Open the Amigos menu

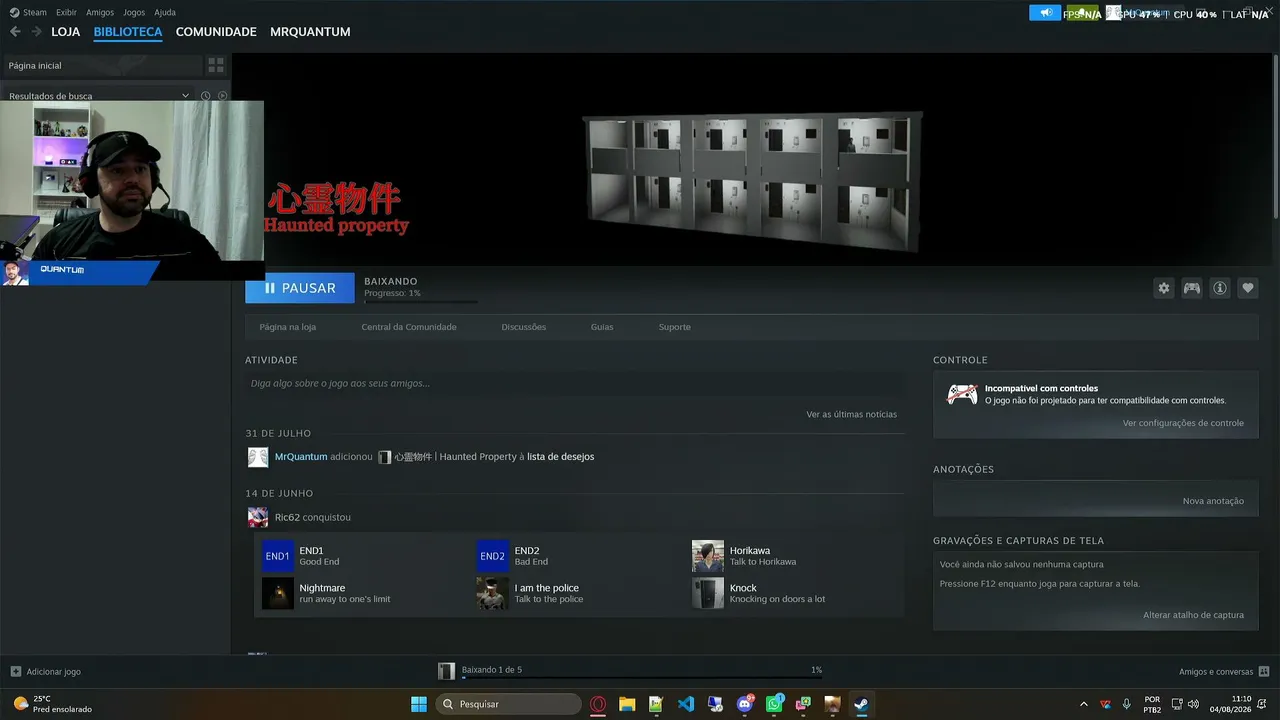click(x=100, y=13)
